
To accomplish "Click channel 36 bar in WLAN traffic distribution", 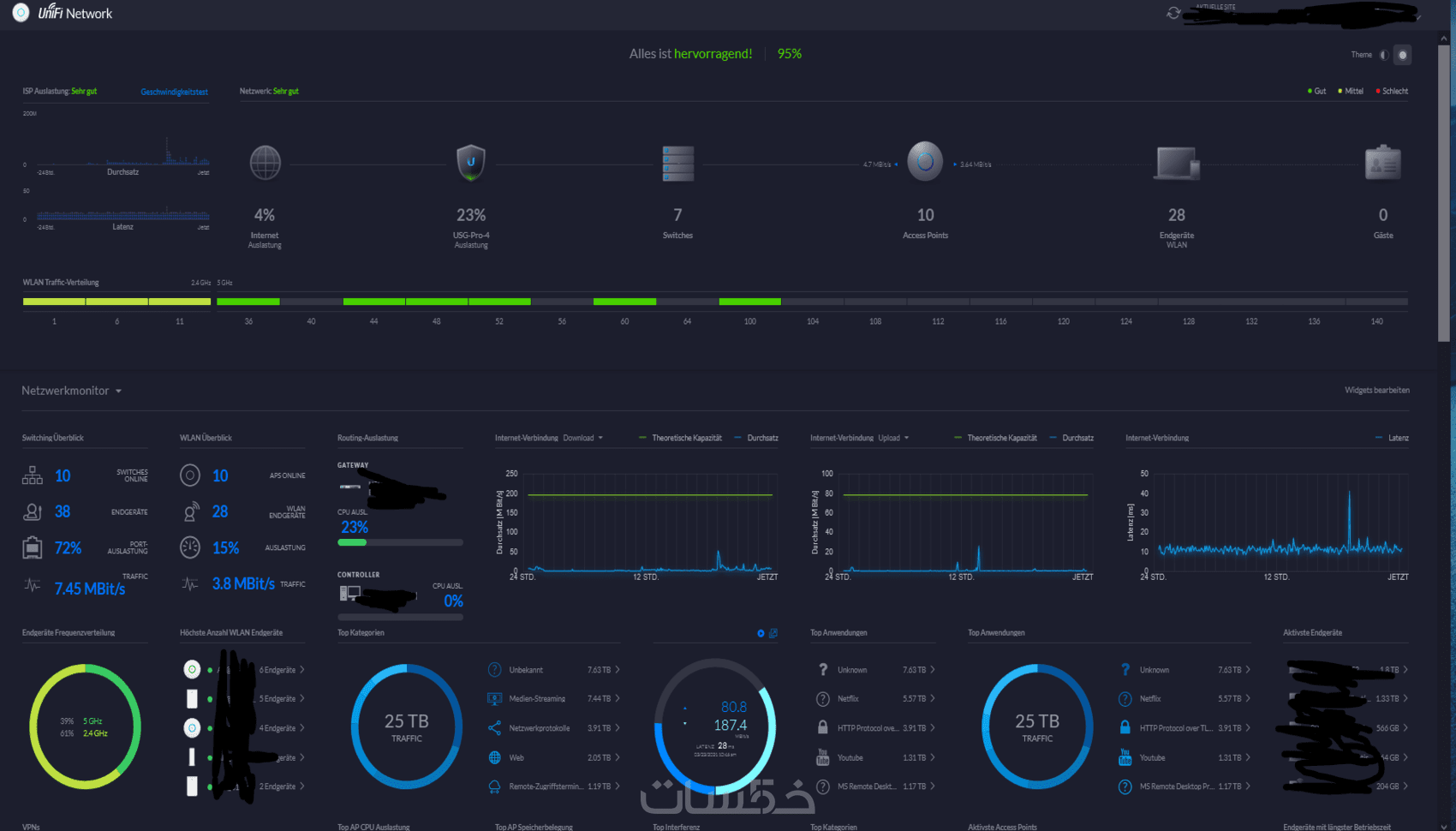I will 248,302.
